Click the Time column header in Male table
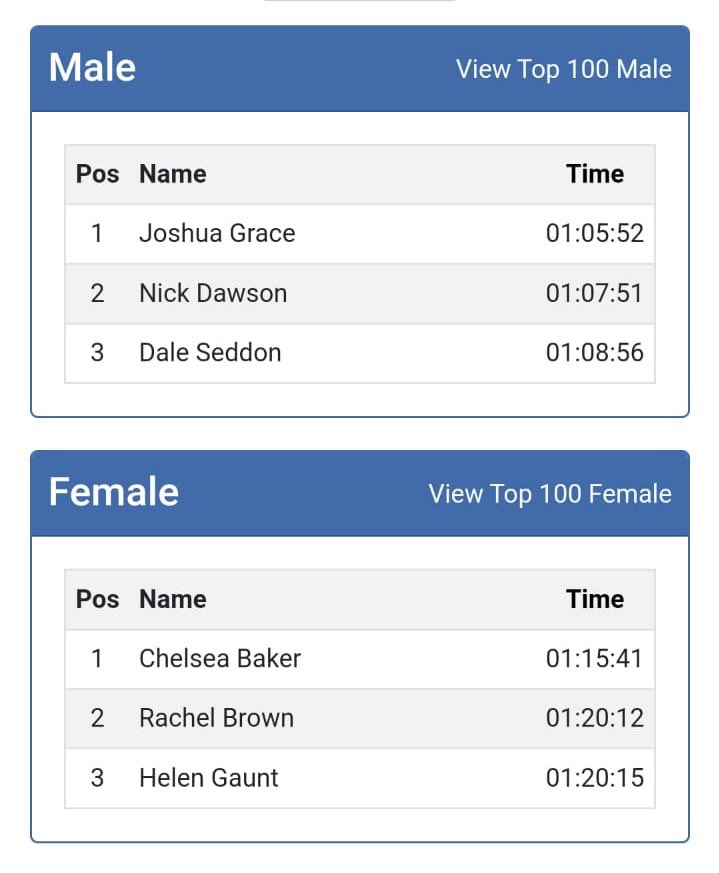Image resolution: width=719 pixels, height=873 pixels. click(x=594, y=174)
